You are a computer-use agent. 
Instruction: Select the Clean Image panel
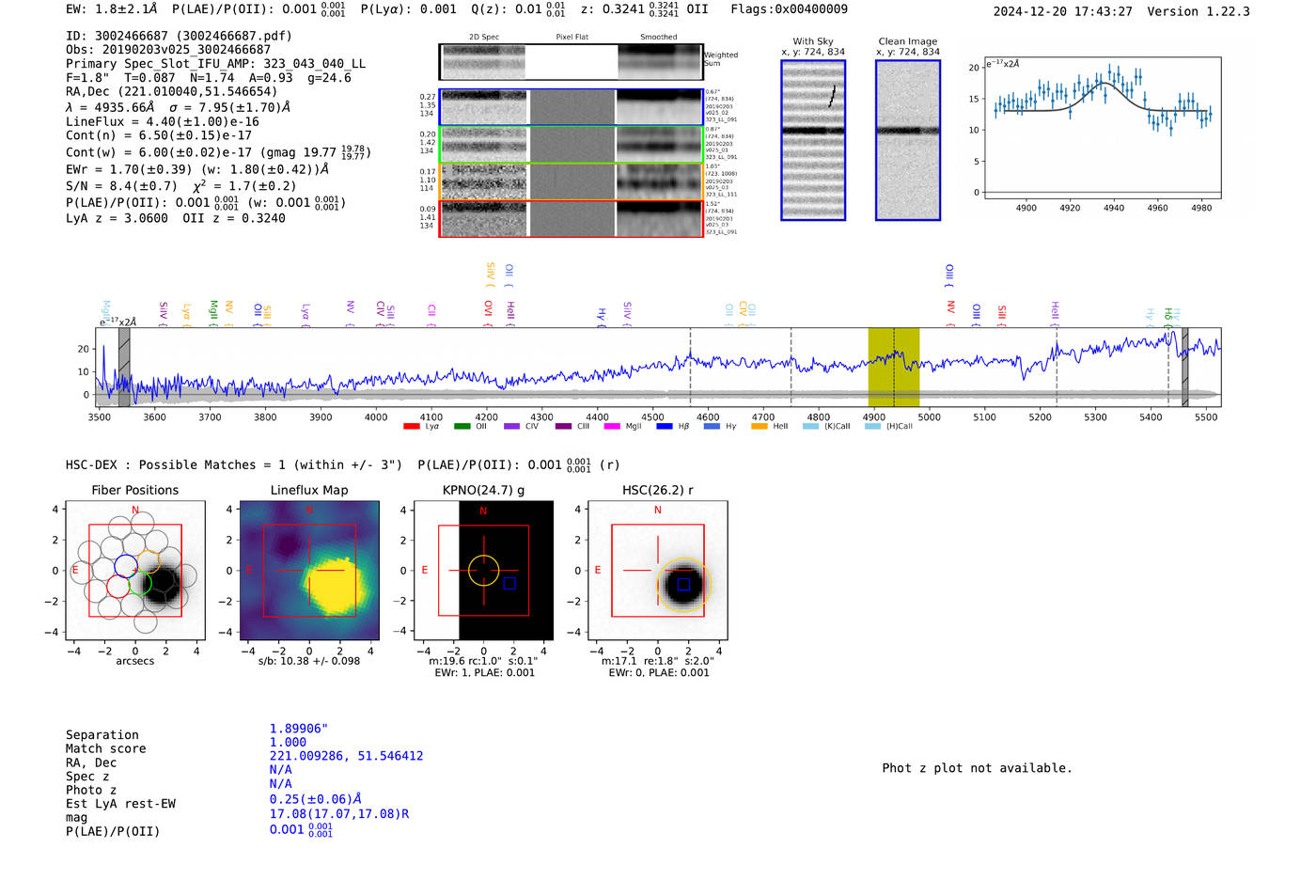[x=908, y=140]
